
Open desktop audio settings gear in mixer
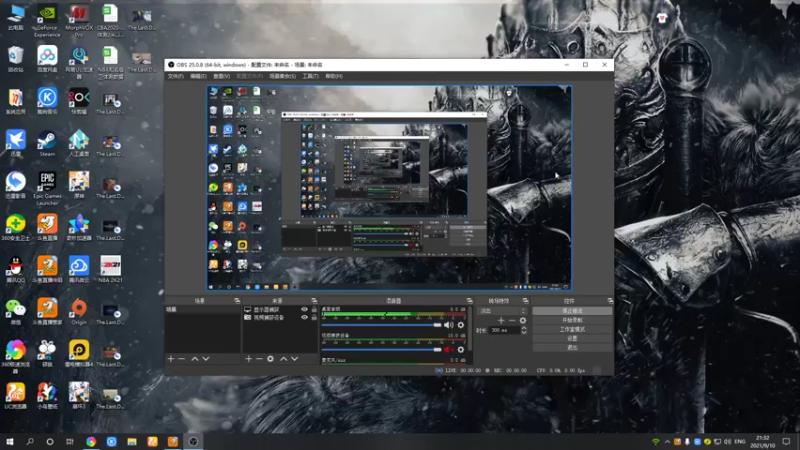pos(461,325)
